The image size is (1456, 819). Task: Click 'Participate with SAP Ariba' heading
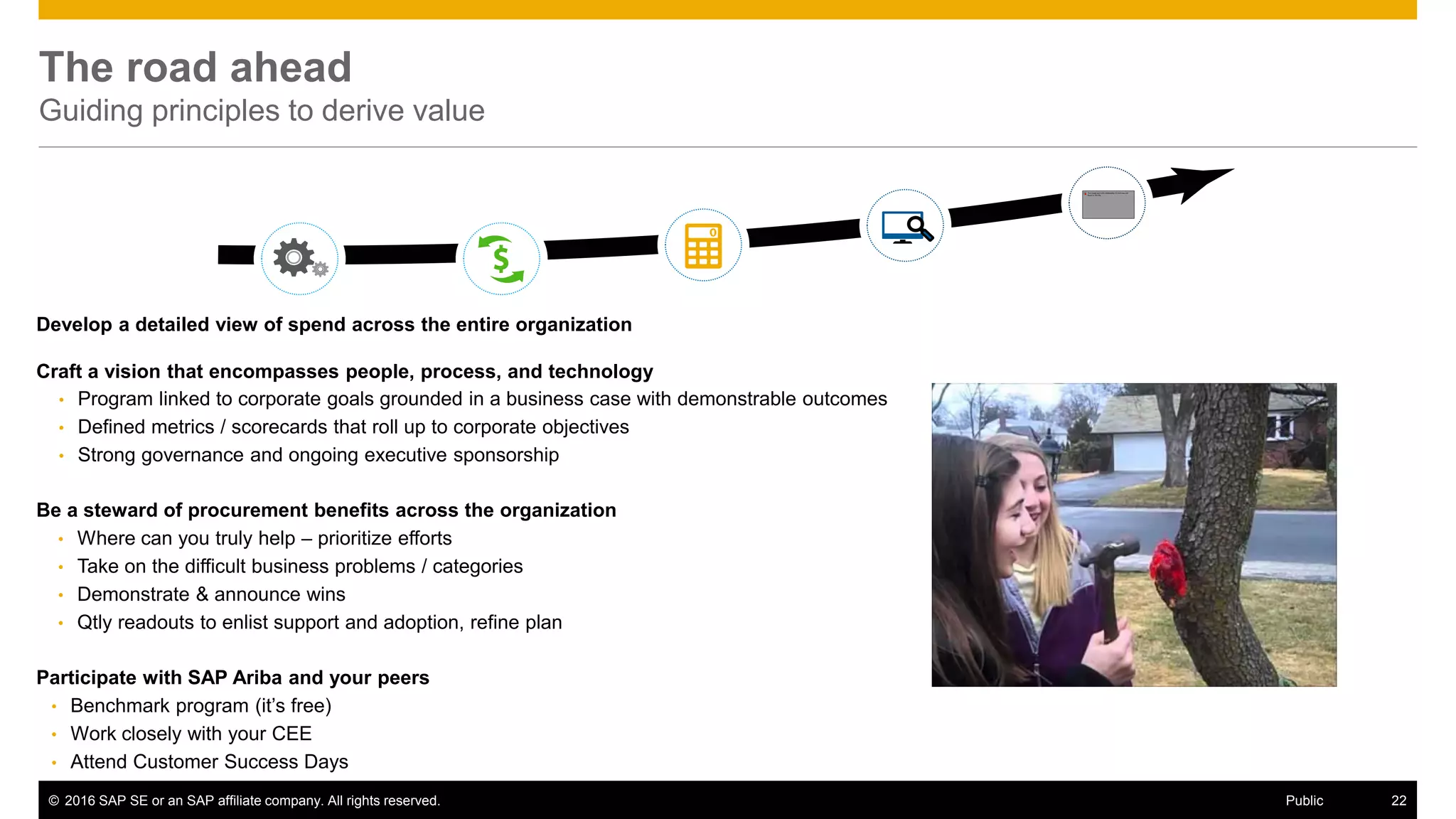[233, 678]
